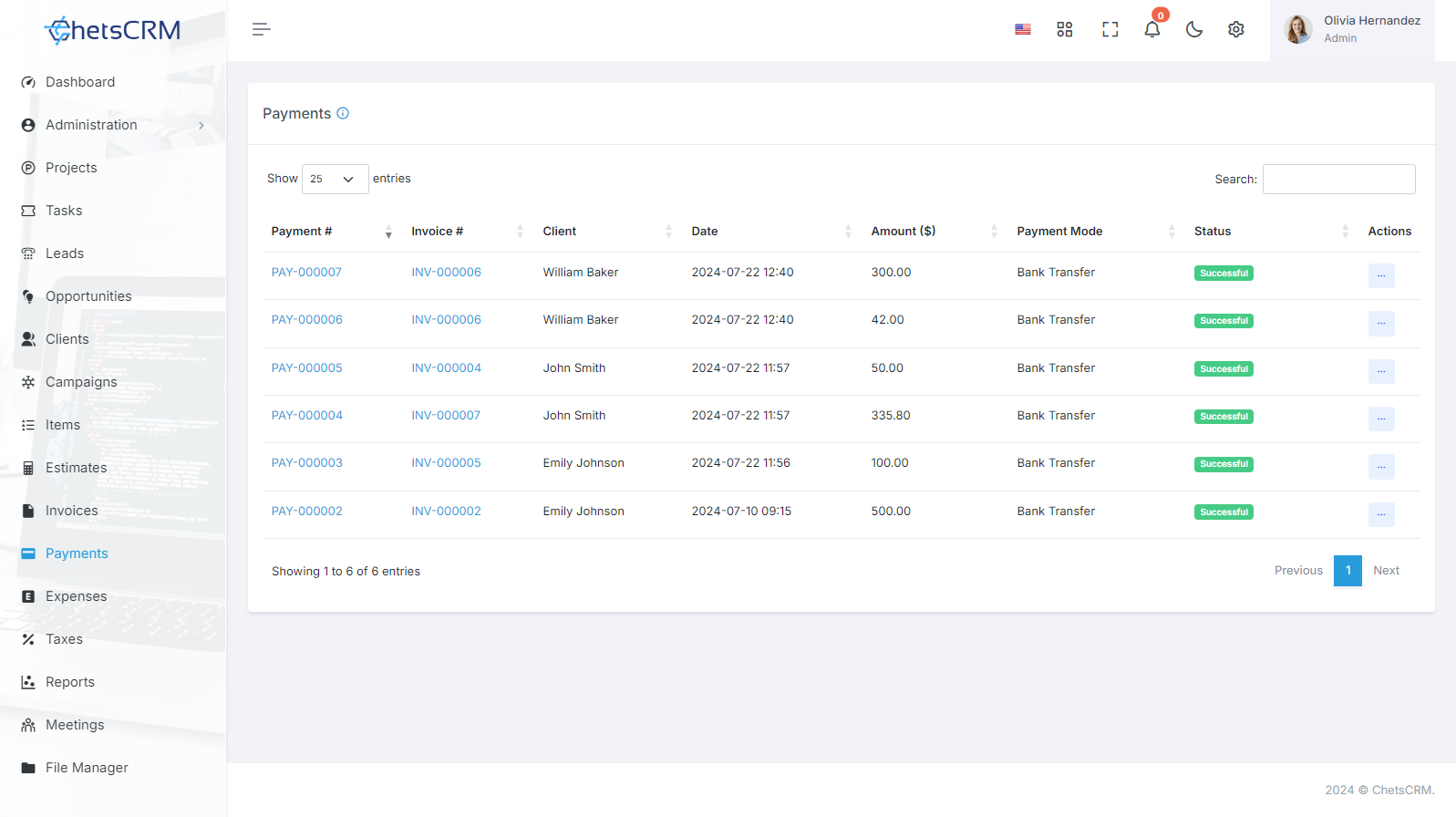
Task: Open payment PAY-000007 link
Action: pyautogui.click(x=306, y=273)
